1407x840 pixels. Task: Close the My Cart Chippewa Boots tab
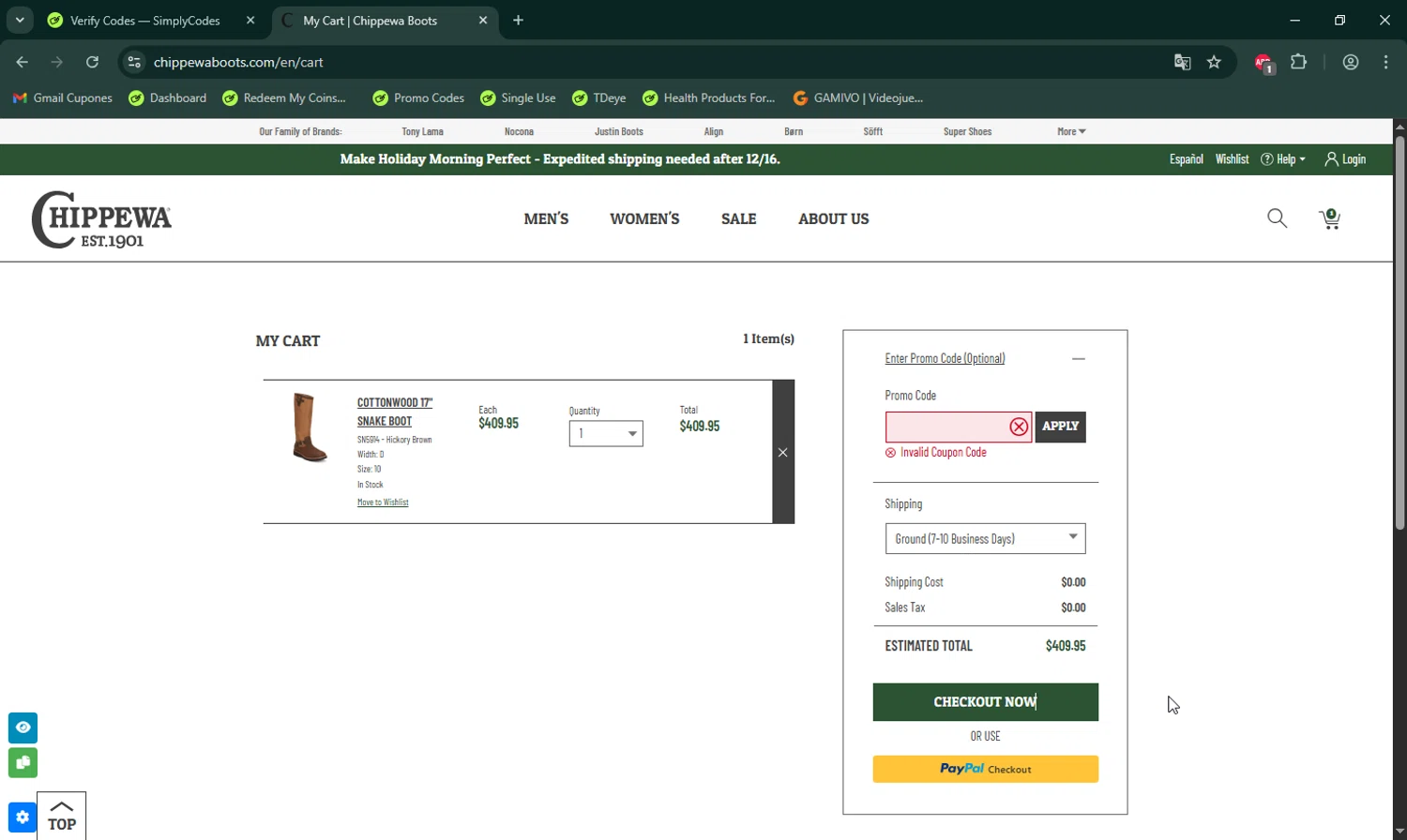coord(483,20)
